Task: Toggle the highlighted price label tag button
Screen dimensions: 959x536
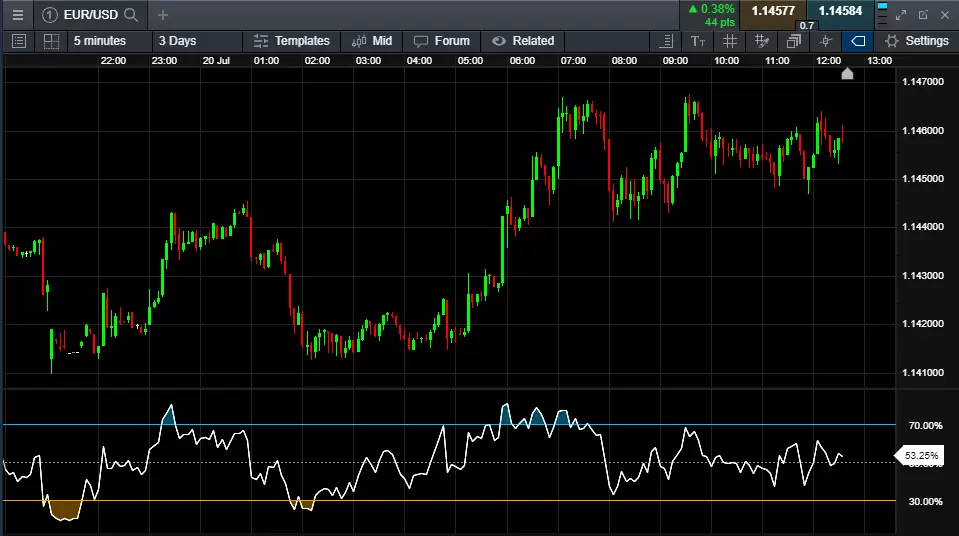Action: [x=857, y=41]
